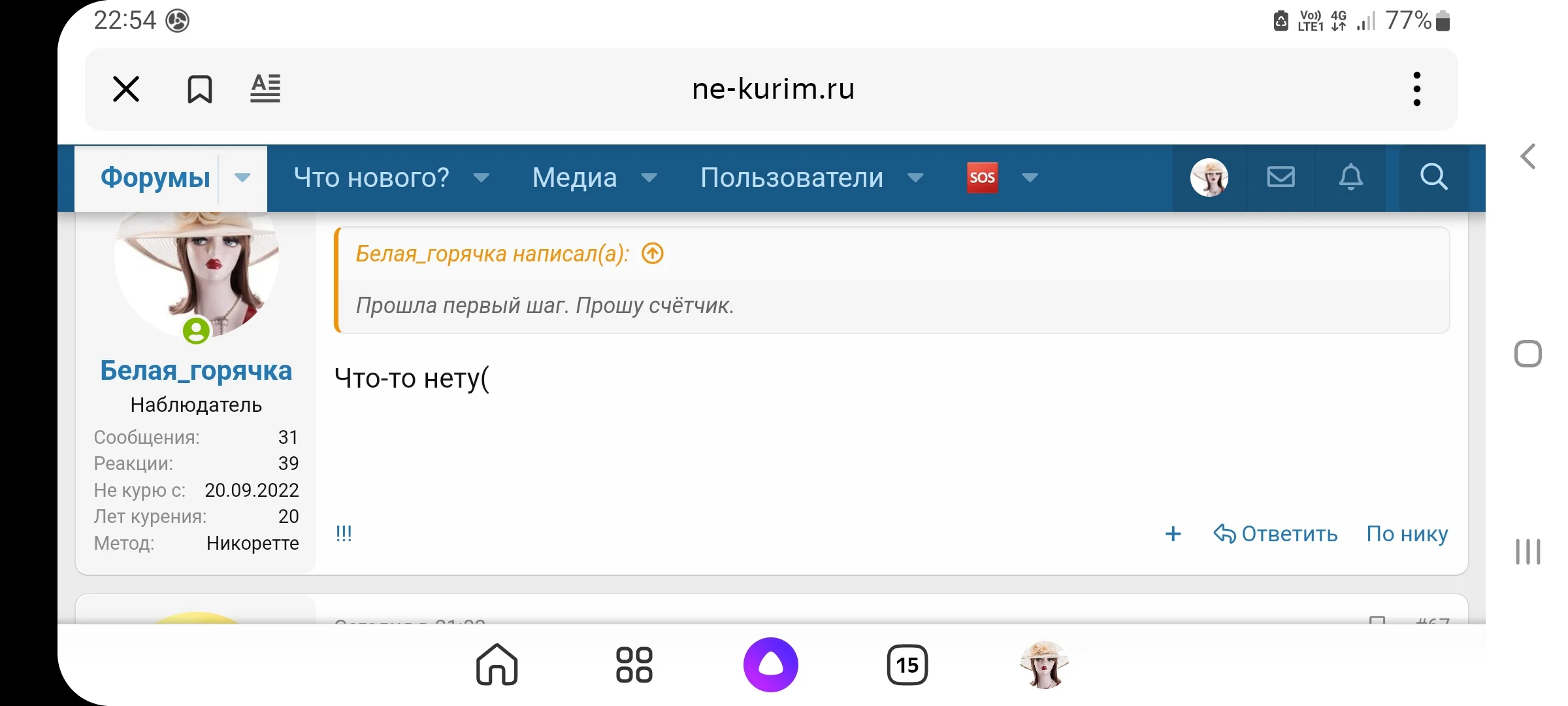1568x706 pixels.
Task: Open the browser three-dot menu
Action: pos(1416,88)
